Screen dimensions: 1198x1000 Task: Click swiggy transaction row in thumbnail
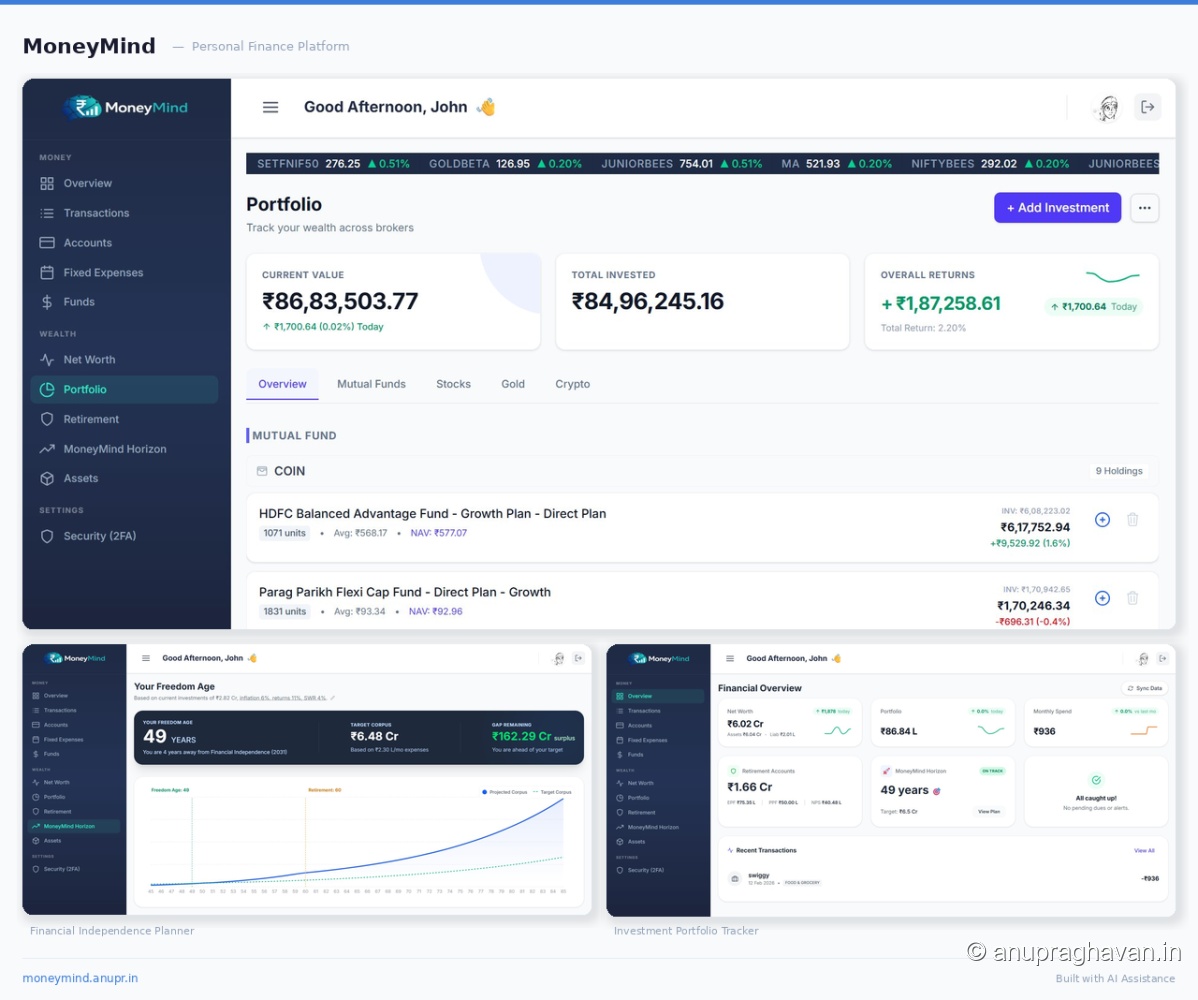[943, 879]
